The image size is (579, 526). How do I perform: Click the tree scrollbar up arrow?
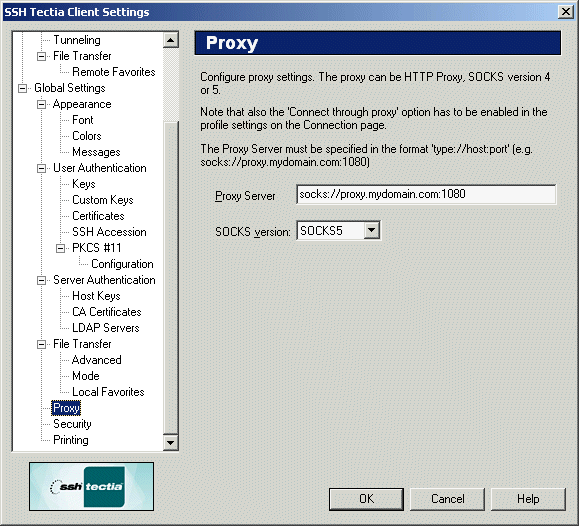click(171, 40)
